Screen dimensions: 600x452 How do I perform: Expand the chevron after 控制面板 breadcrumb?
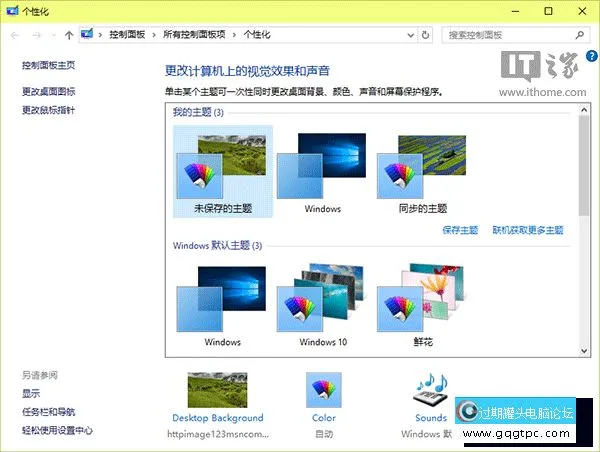[154, 35]
